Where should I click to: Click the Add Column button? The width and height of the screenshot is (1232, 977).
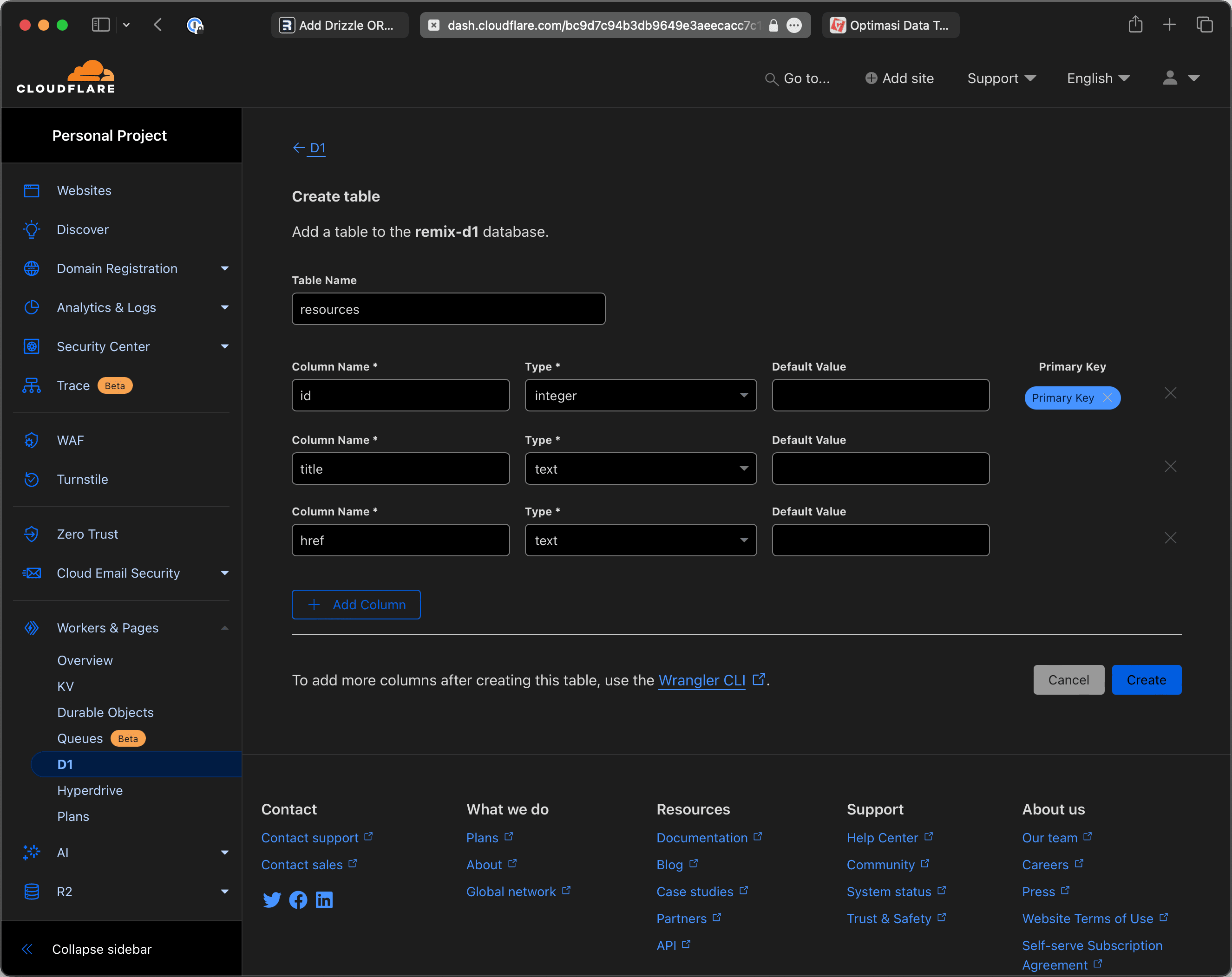[356, 604]
